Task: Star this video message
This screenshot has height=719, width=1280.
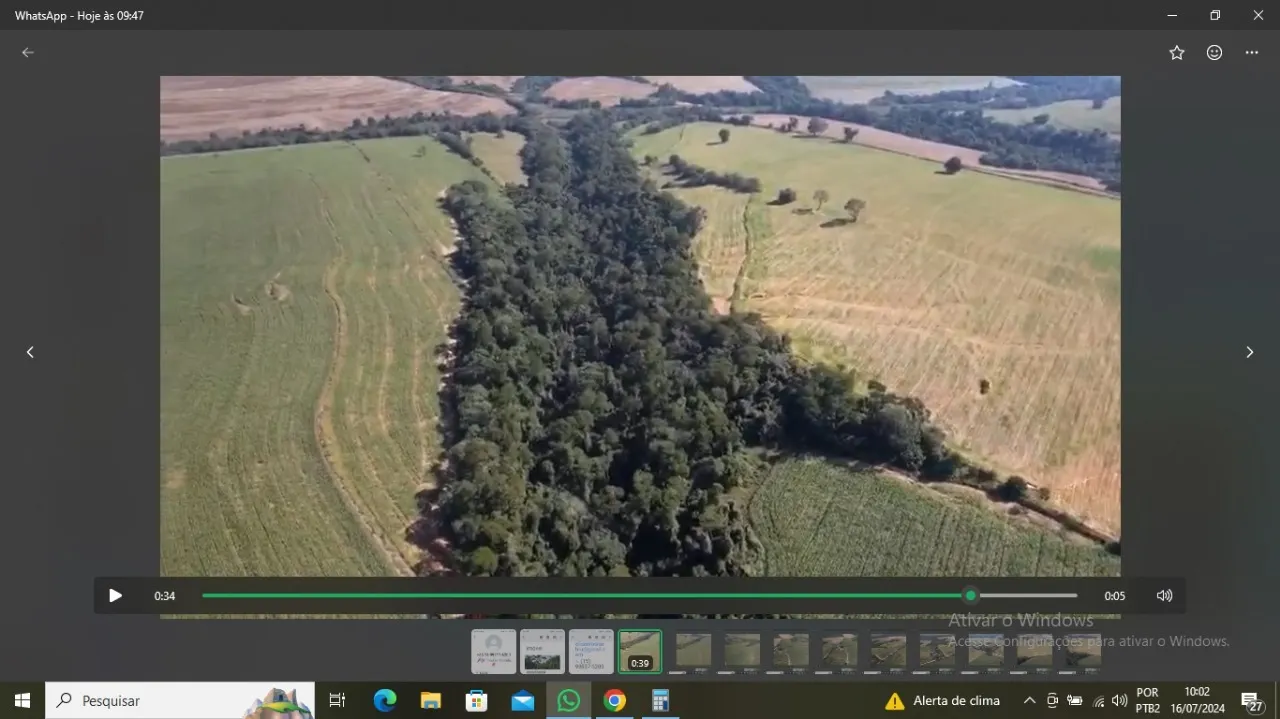Action: (x=1177, y=53)
